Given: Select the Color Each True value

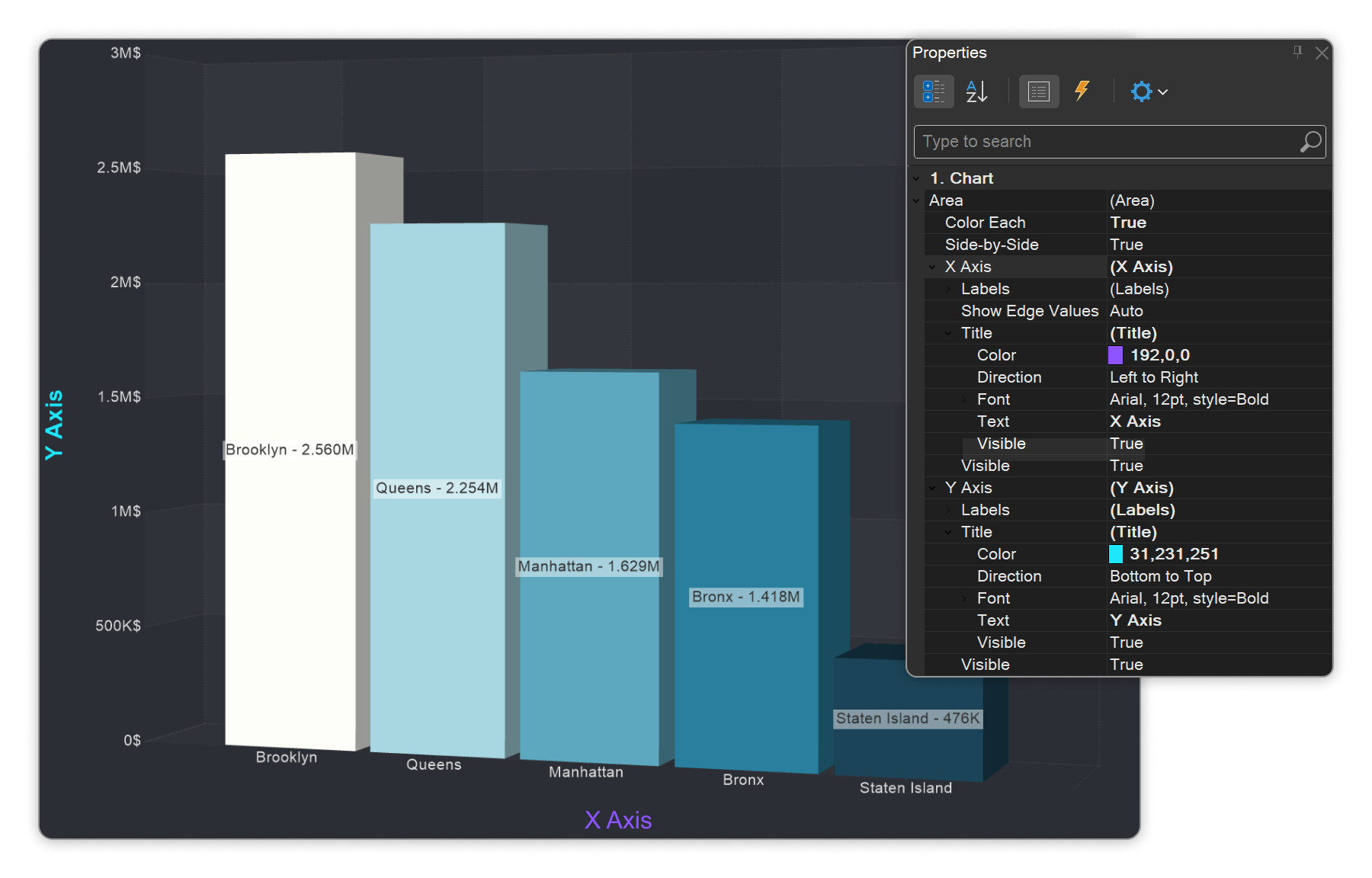Looking at the screenshot, I should [x=1128, y=223].
